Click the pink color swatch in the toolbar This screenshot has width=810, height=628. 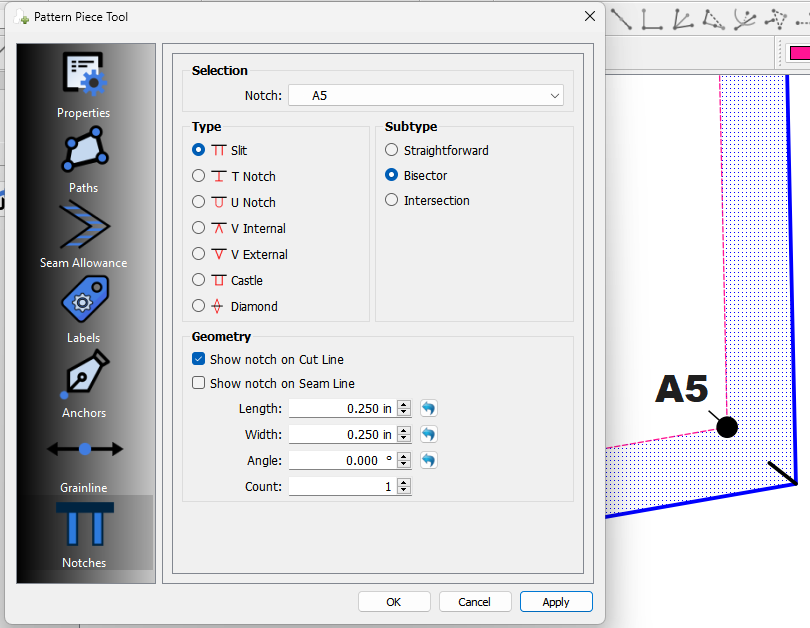coord(799,53)
